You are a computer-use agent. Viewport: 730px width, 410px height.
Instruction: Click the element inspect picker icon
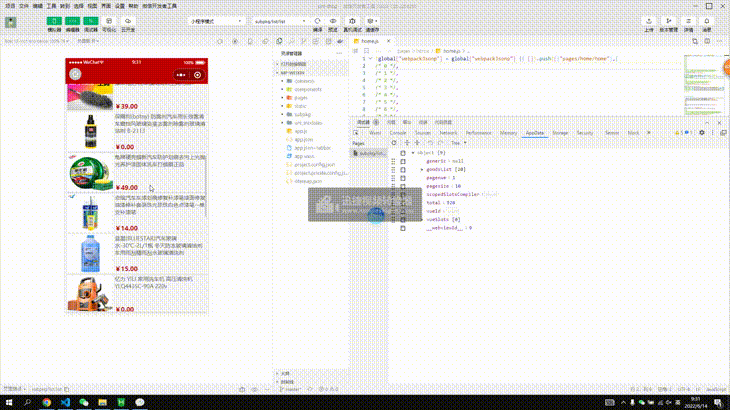click(356, 133)
